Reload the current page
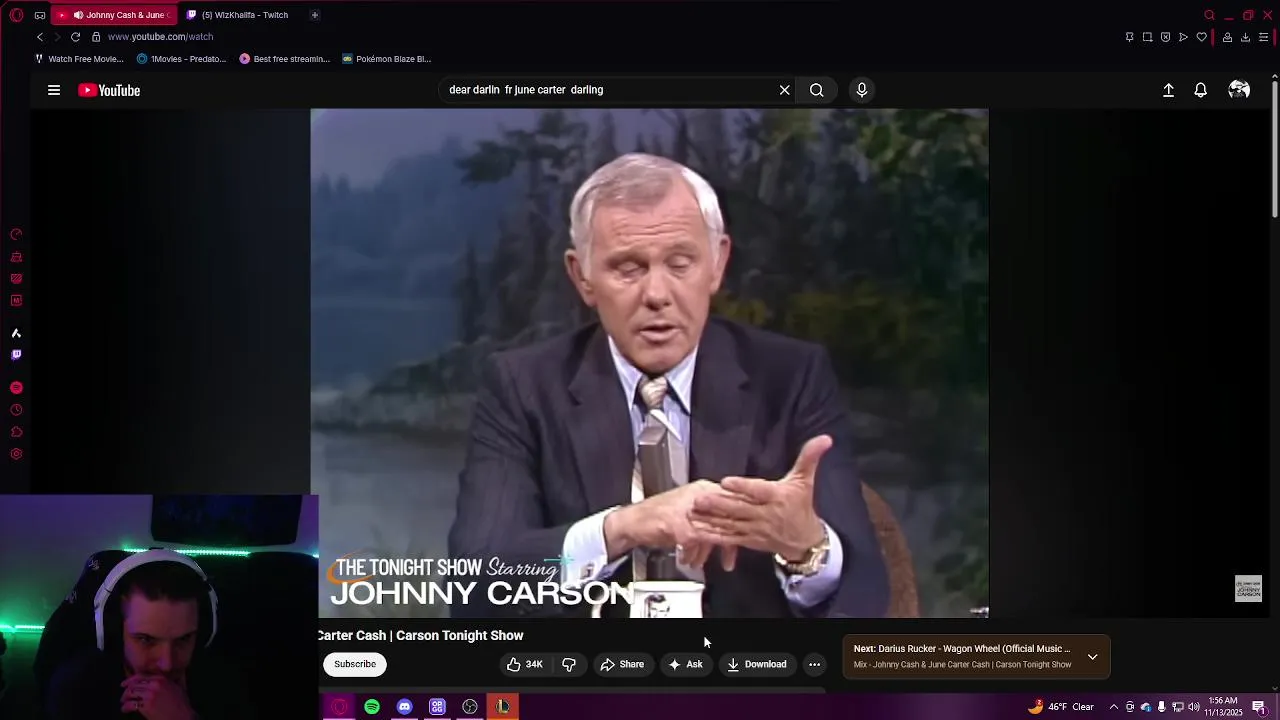 click(x=75, y=37)
